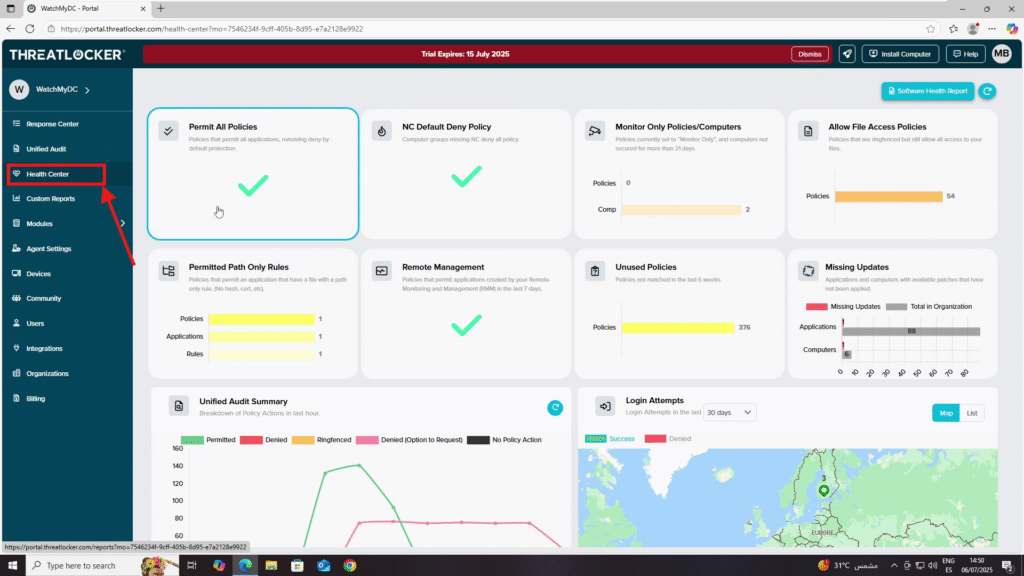Viewport: 1024px width, 576px height.
Task: Click the Monitor Only Policies card icon
Action: [x=595, y=131]
